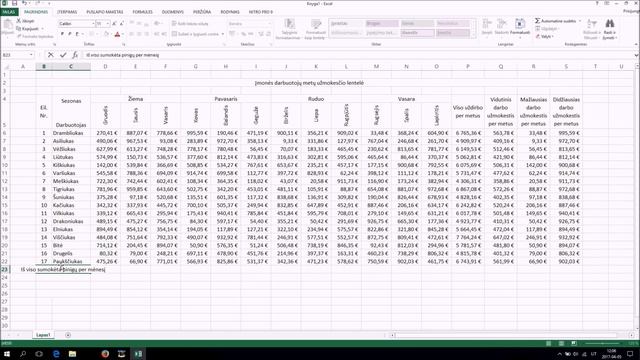Add a new sheet with plus icon
The width and height of the screenshot is (640, 360).
[68, 335]
